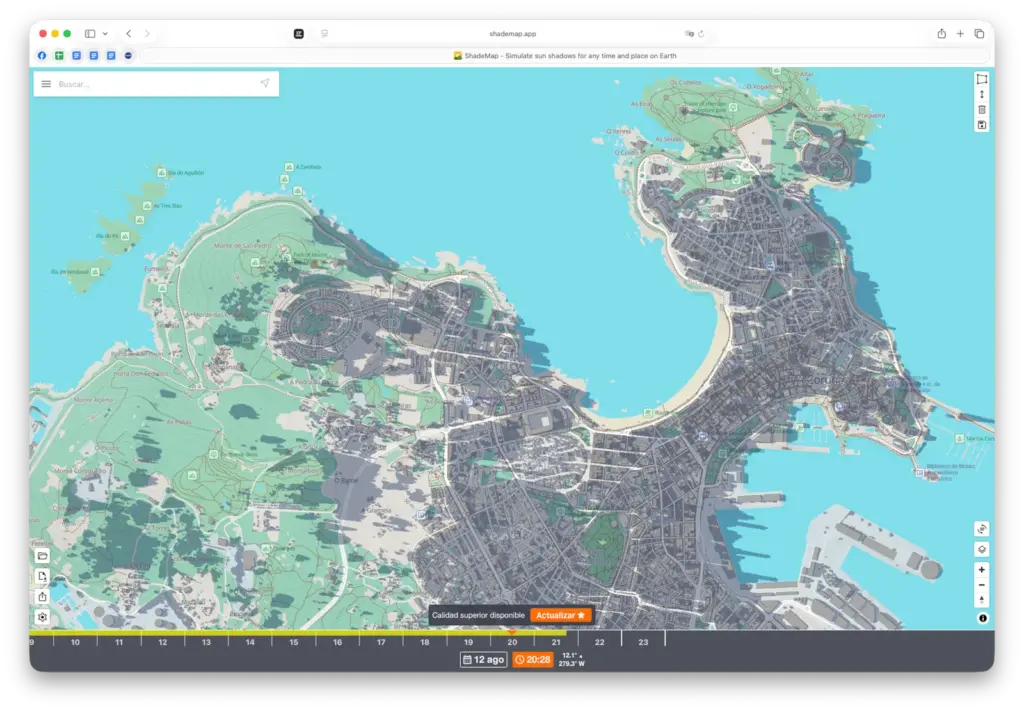Click the trash delete icon on map

pos(982,110)
